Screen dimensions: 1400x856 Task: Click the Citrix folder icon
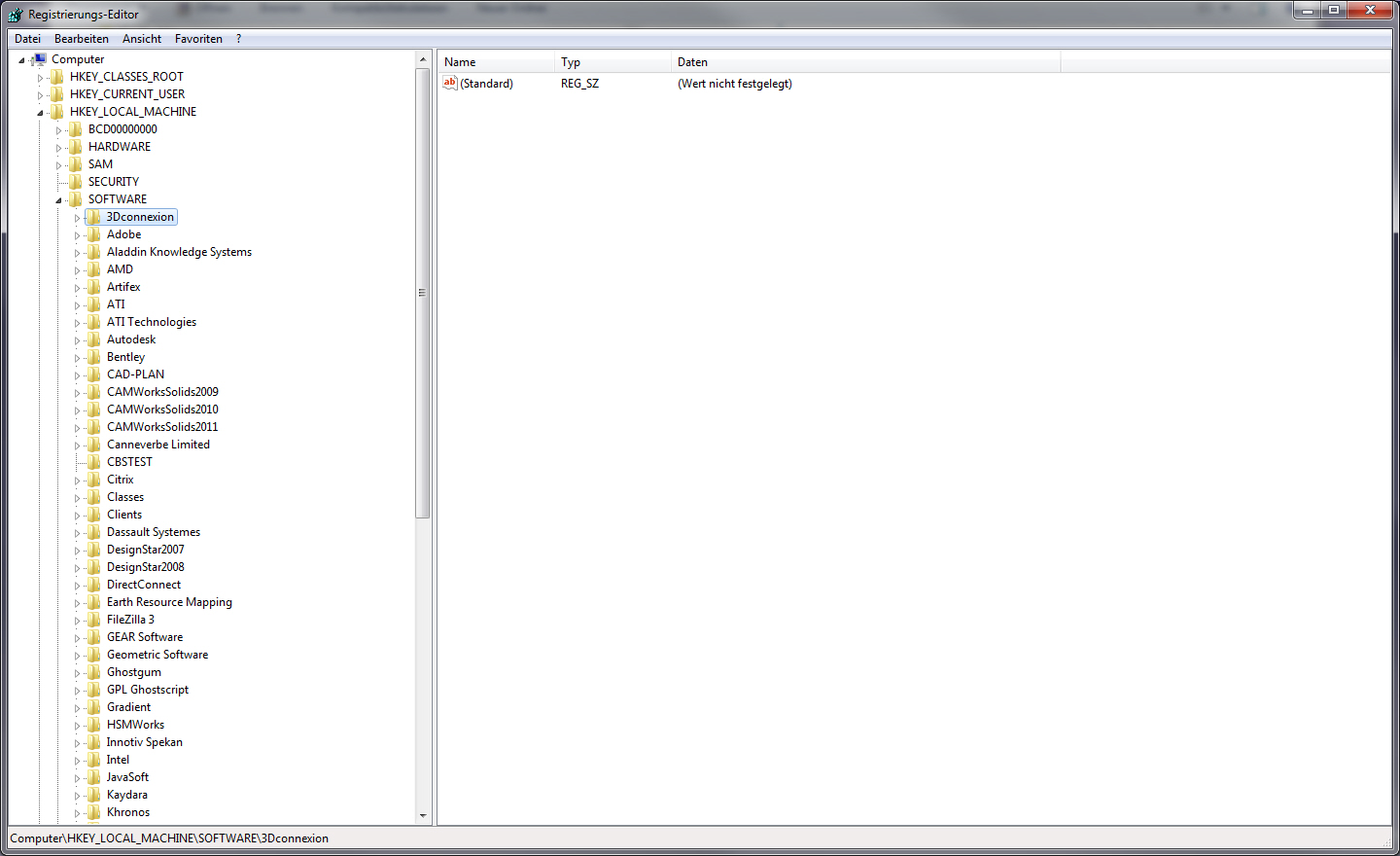(94, 480)
